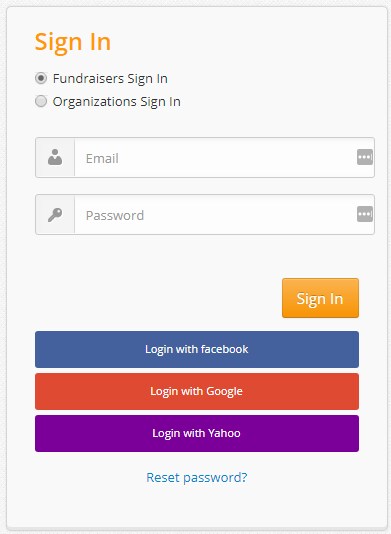391x534 pixels.
Task: Open the autofill dots icon in Email field
Action: click(x=364, y=157)
